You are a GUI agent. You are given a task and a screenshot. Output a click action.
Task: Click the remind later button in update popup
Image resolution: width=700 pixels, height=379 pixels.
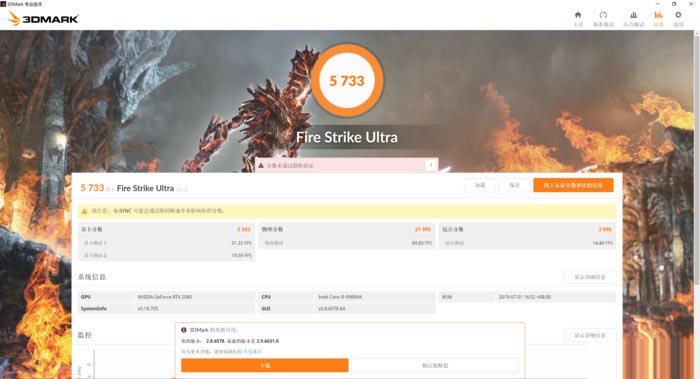(435, 365)
